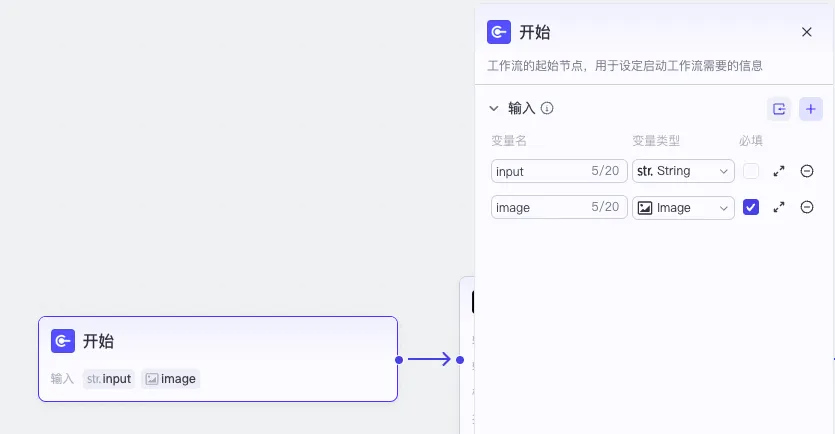The width and height of the screenshot is (835, 434).
Task: Expand details for the image variable row
Action: (x=779, y=207)
